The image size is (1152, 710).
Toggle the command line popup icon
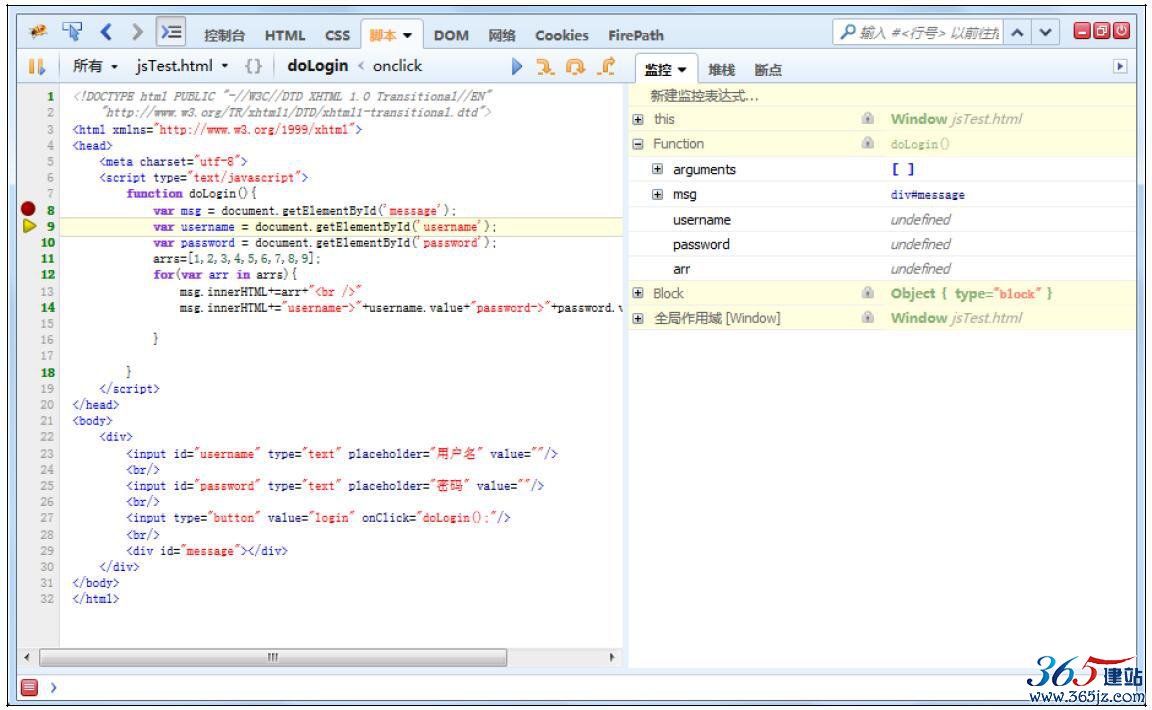171,32
